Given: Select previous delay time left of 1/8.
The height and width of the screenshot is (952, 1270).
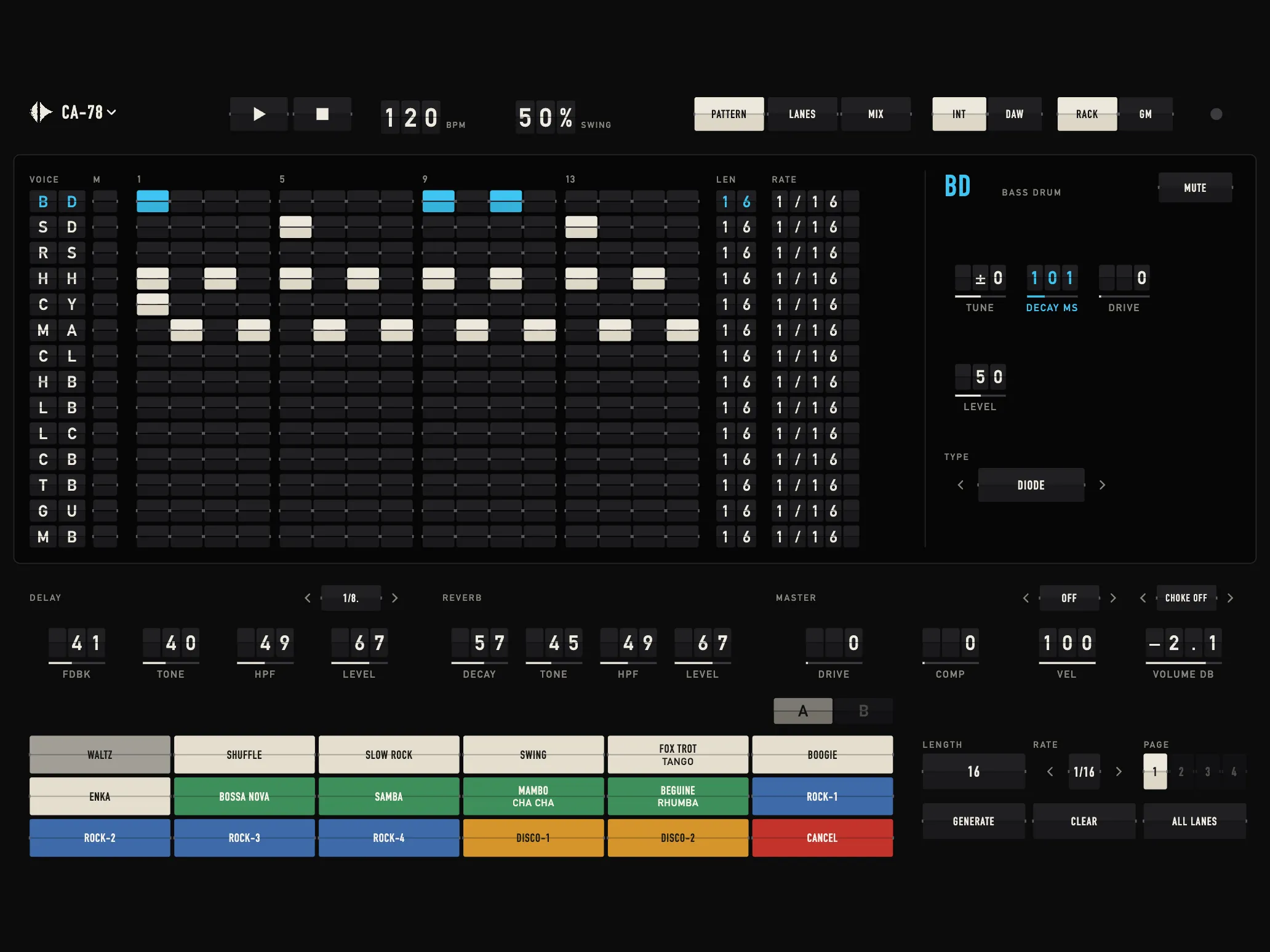Looking at the screenshot, I should [x=308, y=598].
